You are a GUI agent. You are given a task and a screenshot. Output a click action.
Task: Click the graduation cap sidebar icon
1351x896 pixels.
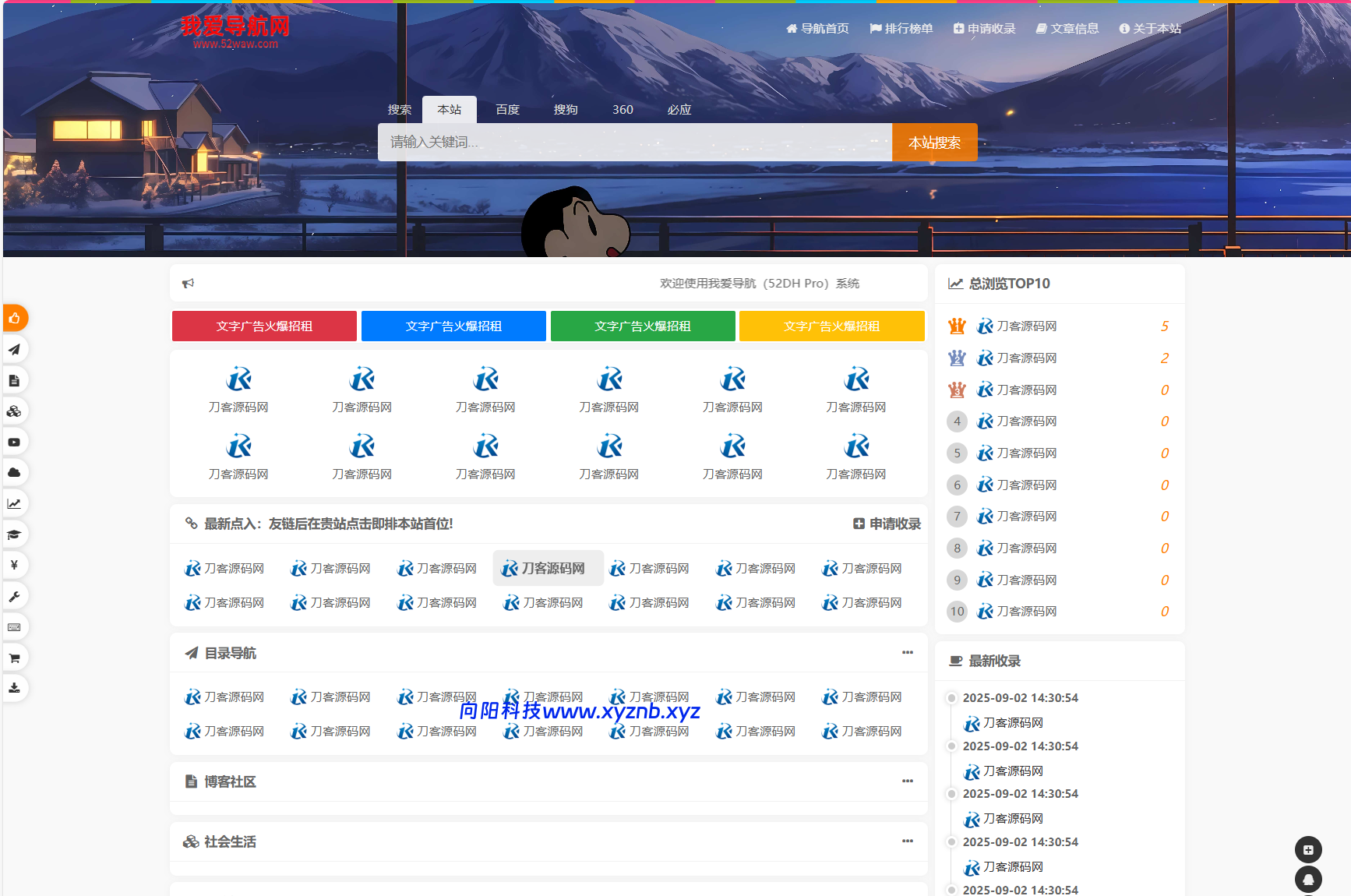[14, 534]
